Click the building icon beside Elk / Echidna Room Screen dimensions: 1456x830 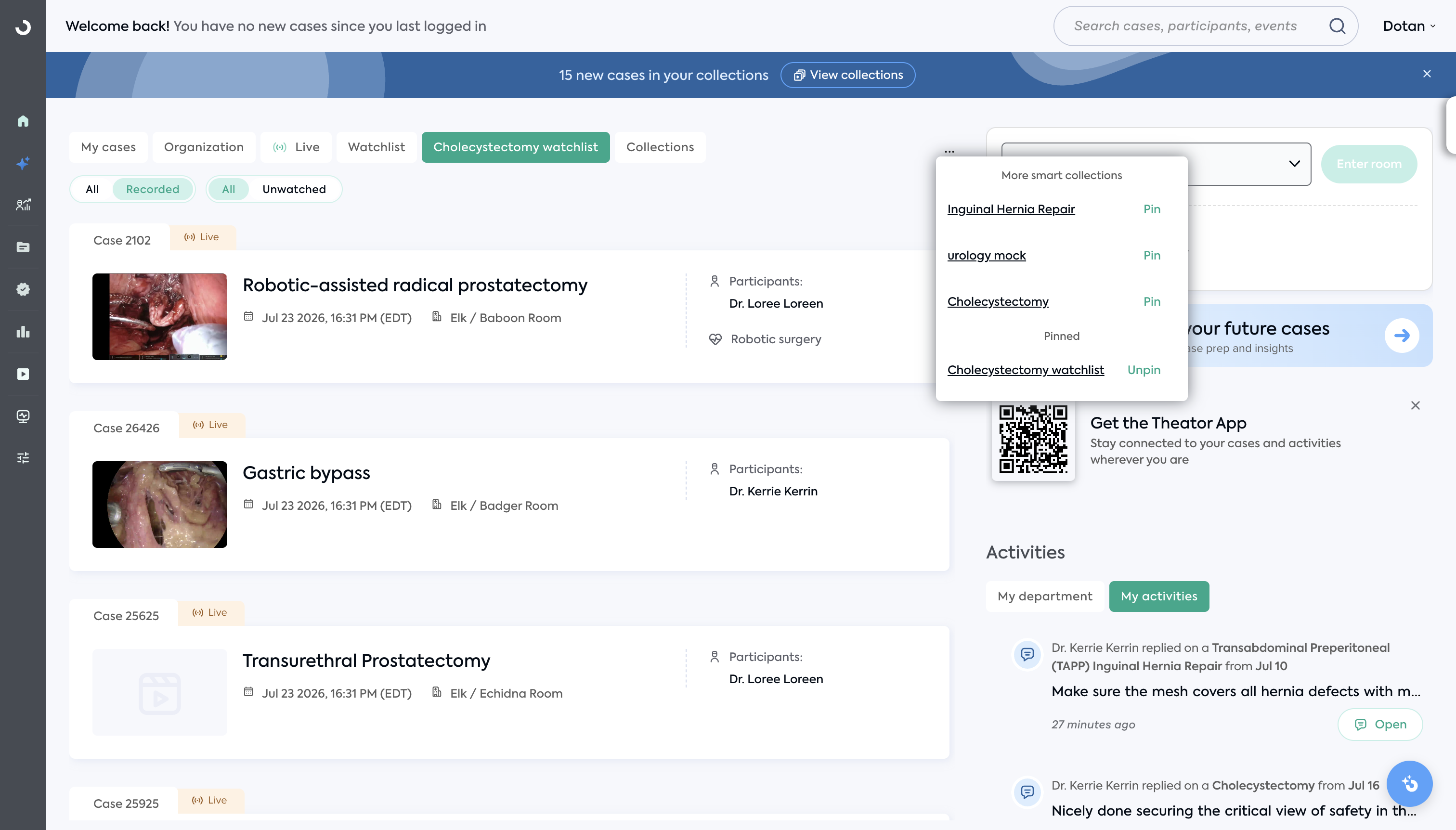click(x=437, y=692)
